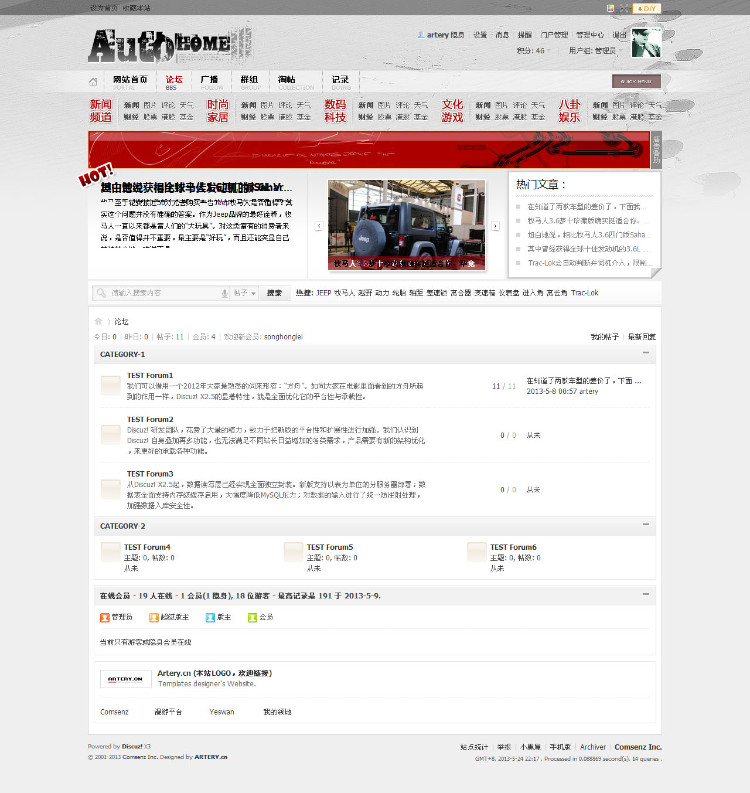This screenshot has width=750, height=793.
Task: Open the Artery.cn friend link title
Action: coord(215,673)
